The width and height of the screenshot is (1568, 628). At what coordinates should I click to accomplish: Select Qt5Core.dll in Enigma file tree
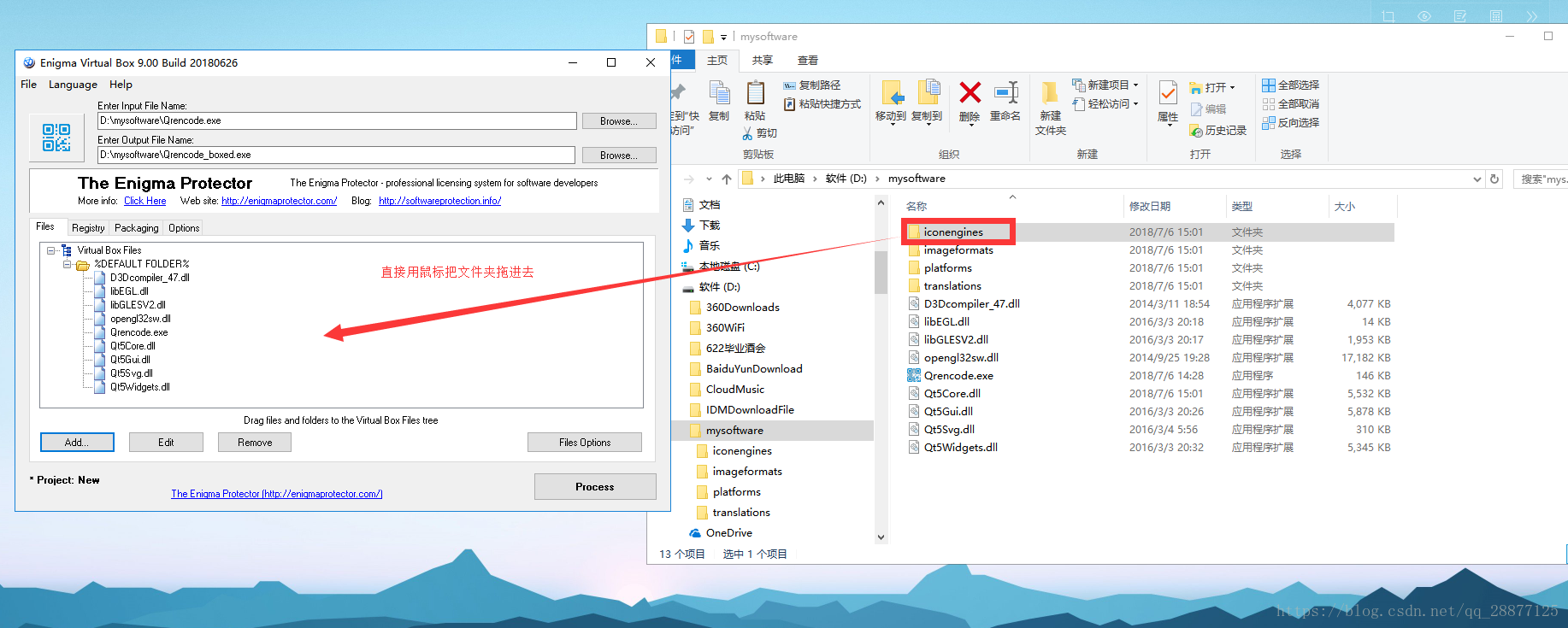tap(133, 346)
